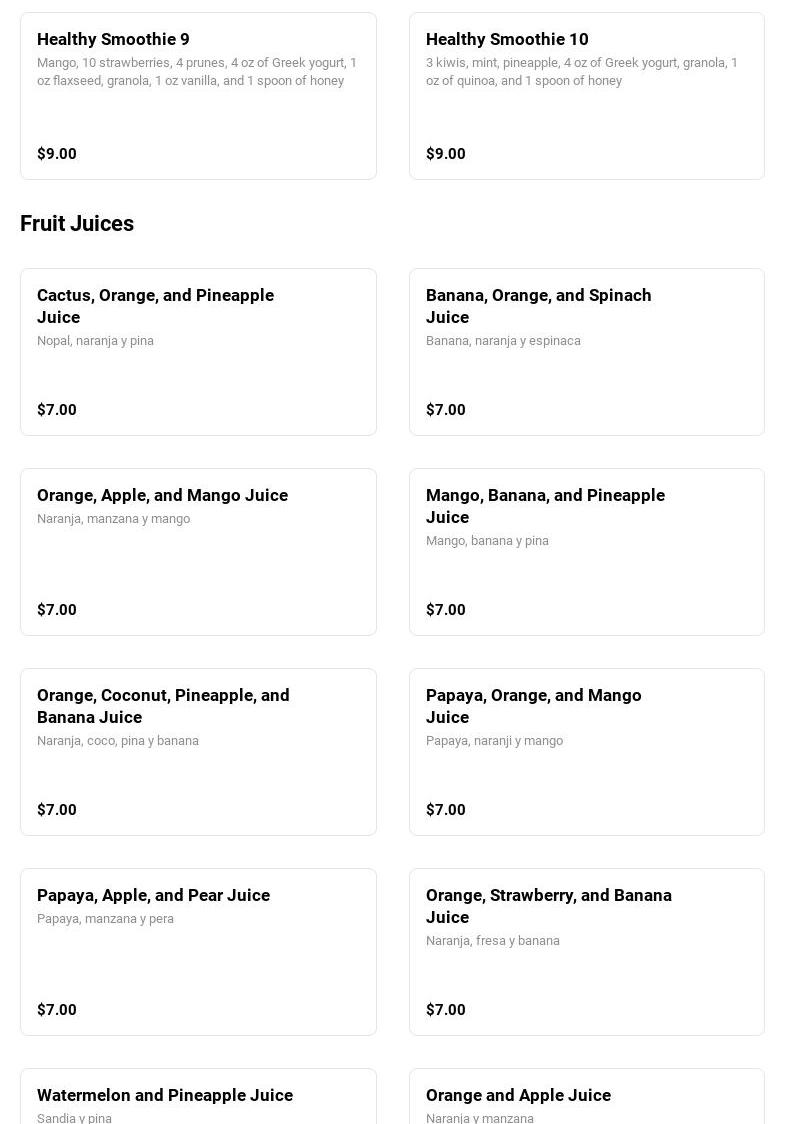Viewport: 785px width, 1124px height.
Task: Click the "Naranja, coco, pina y banana" description
Action: 118,741
